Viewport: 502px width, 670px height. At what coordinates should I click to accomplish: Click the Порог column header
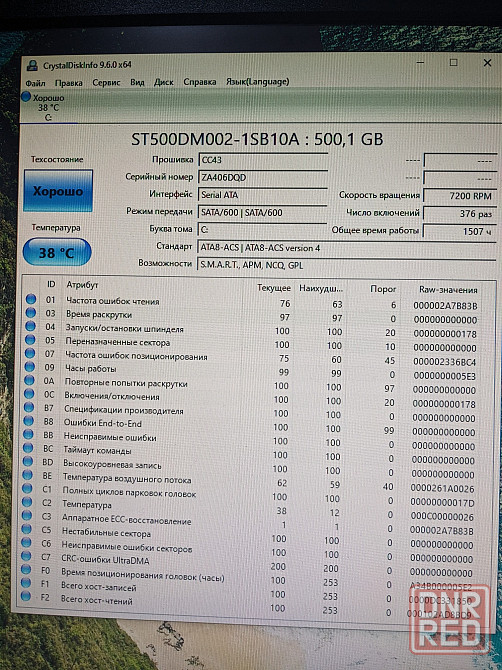coord(383,289)
